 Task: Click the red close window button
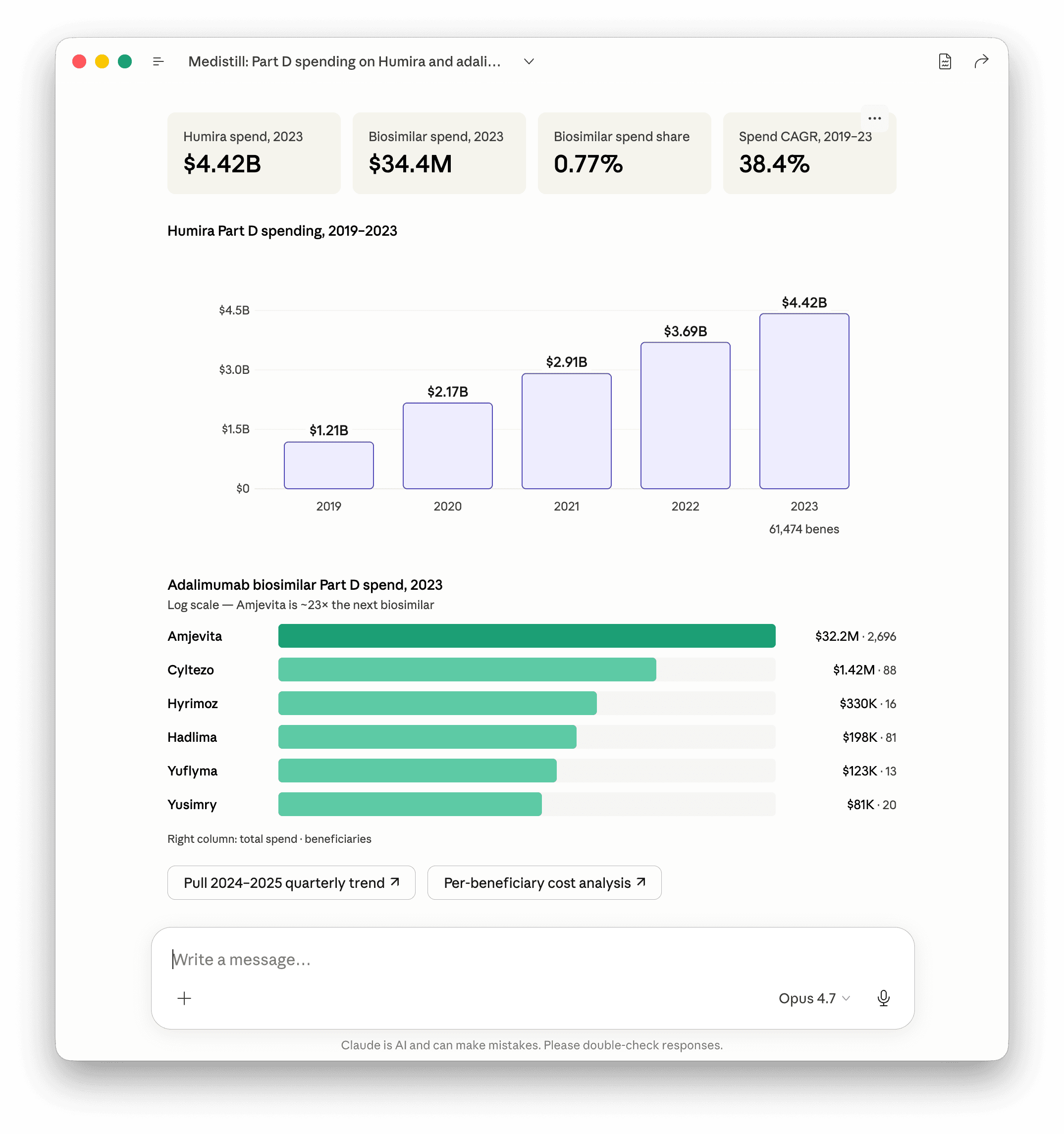79,61
